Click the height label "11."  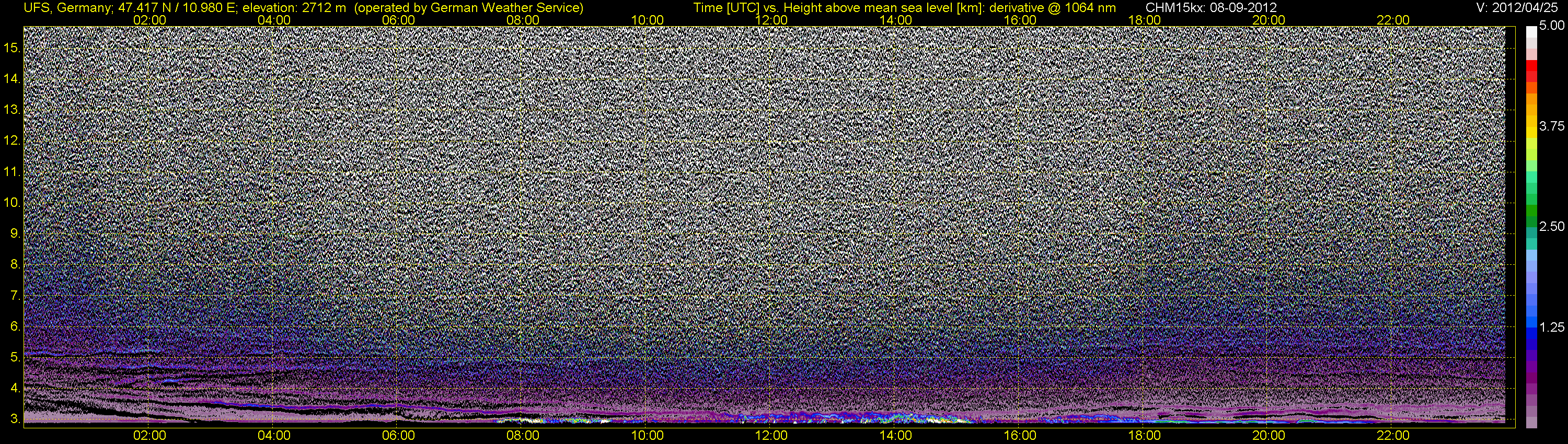click(x=12, y=171)
